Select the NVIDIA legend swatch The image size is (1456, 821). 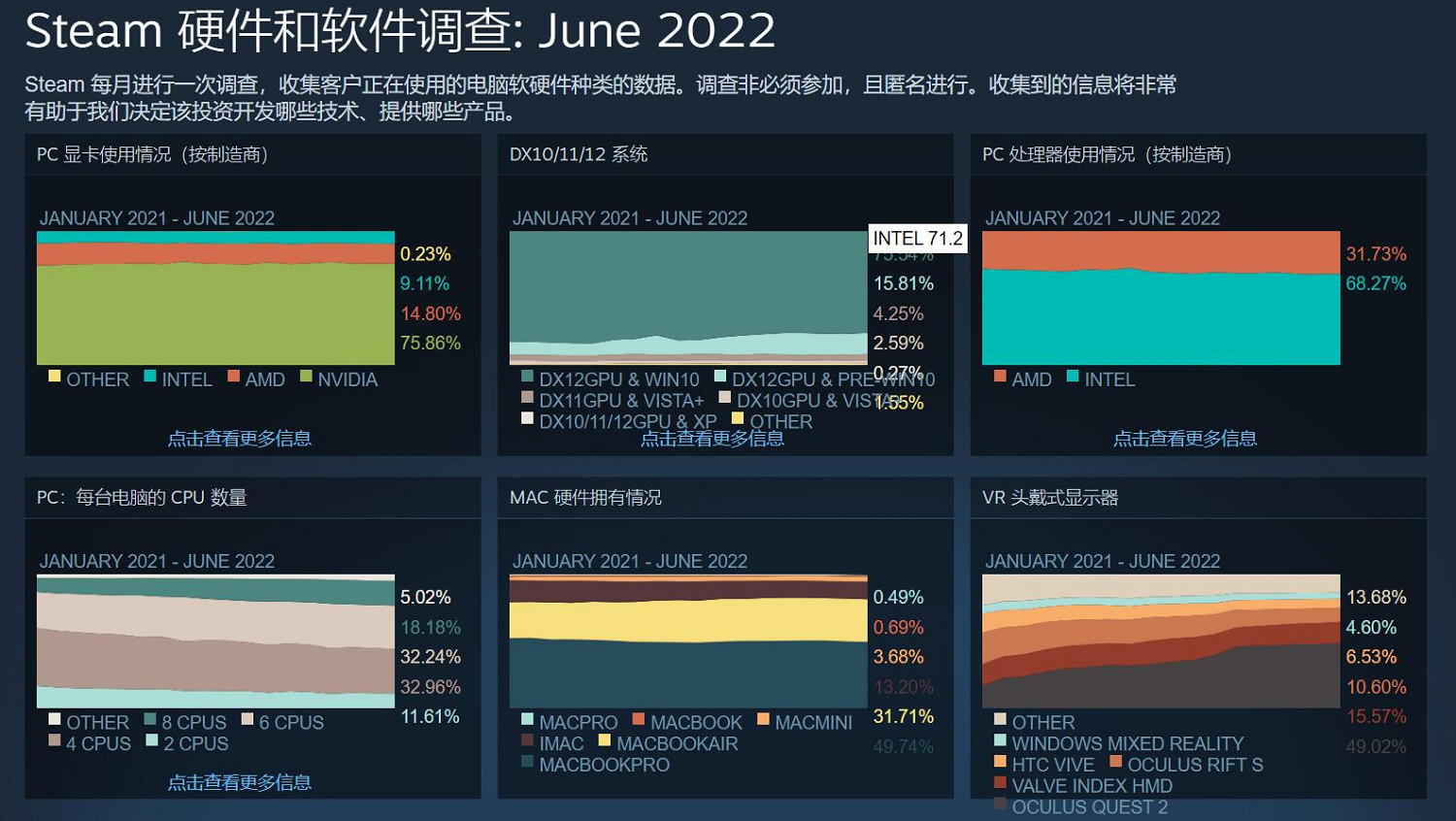click(305, 378)
